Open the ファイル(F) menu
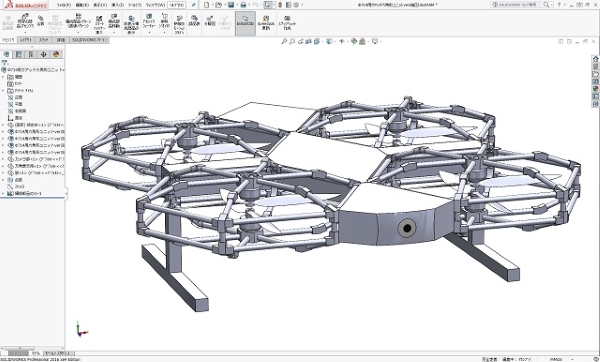This screenshot has height=362, width=600. click(64, 5)
